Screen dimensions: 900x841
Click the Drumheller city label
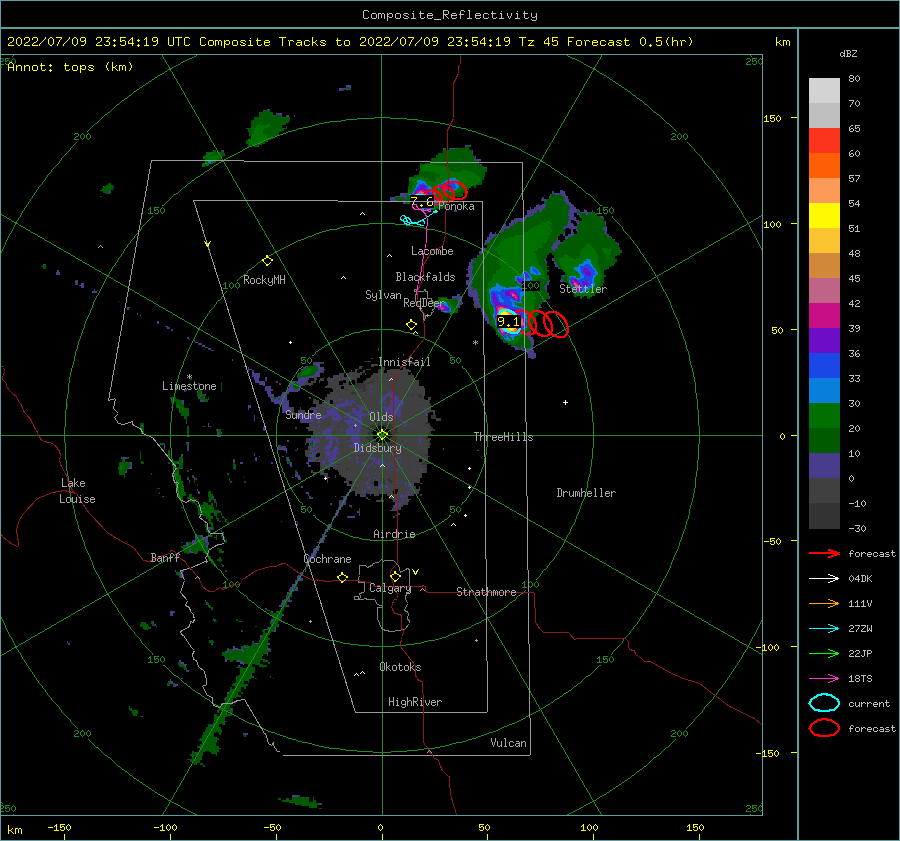(x=586, y=493)
